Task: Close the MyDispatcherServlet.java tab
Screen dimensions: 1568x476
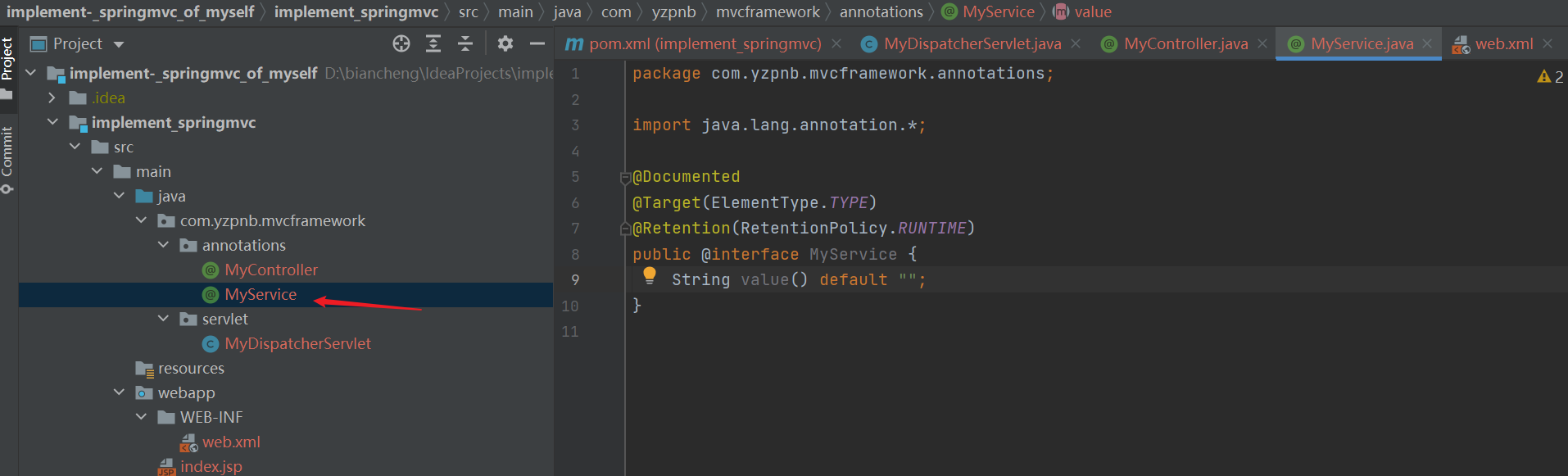Action: [x=1076, y=43]
